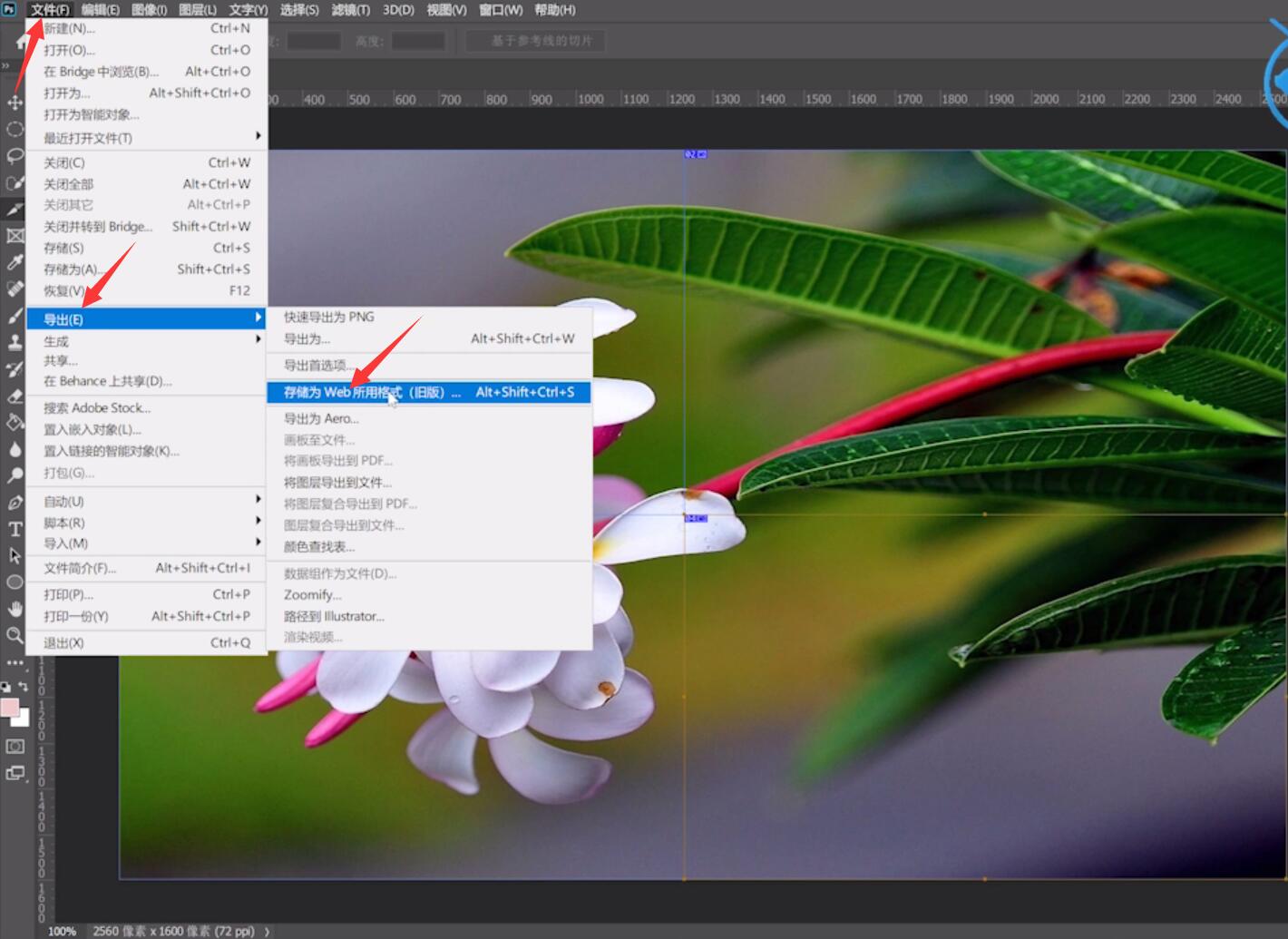
Task: Select the Move tool
Action: pyautogui.click(x=15, y=103)
